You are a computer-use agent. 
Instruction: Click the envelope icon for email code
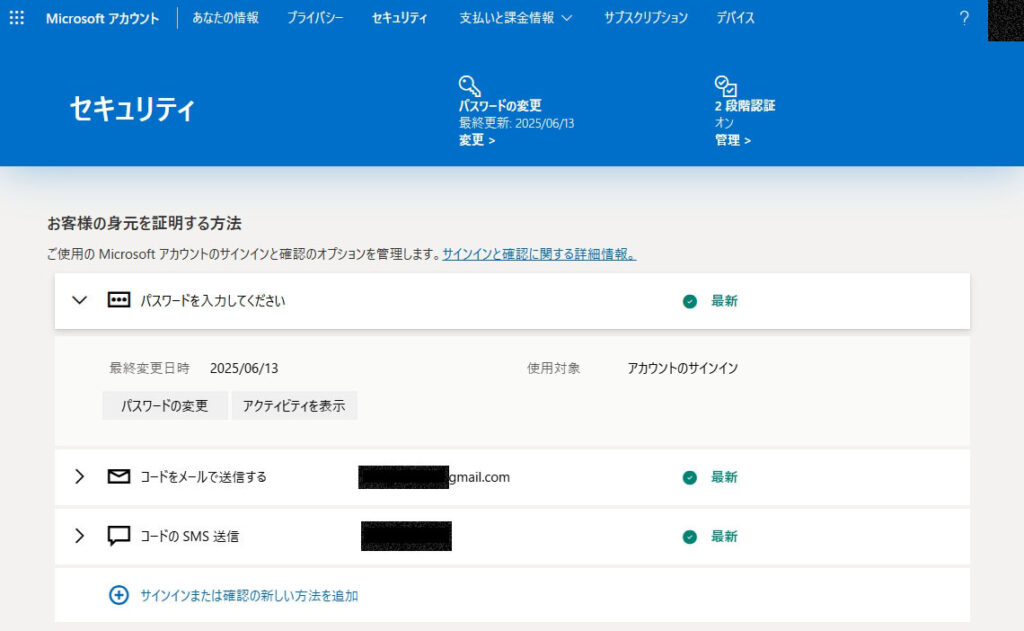tap(119, 477)
